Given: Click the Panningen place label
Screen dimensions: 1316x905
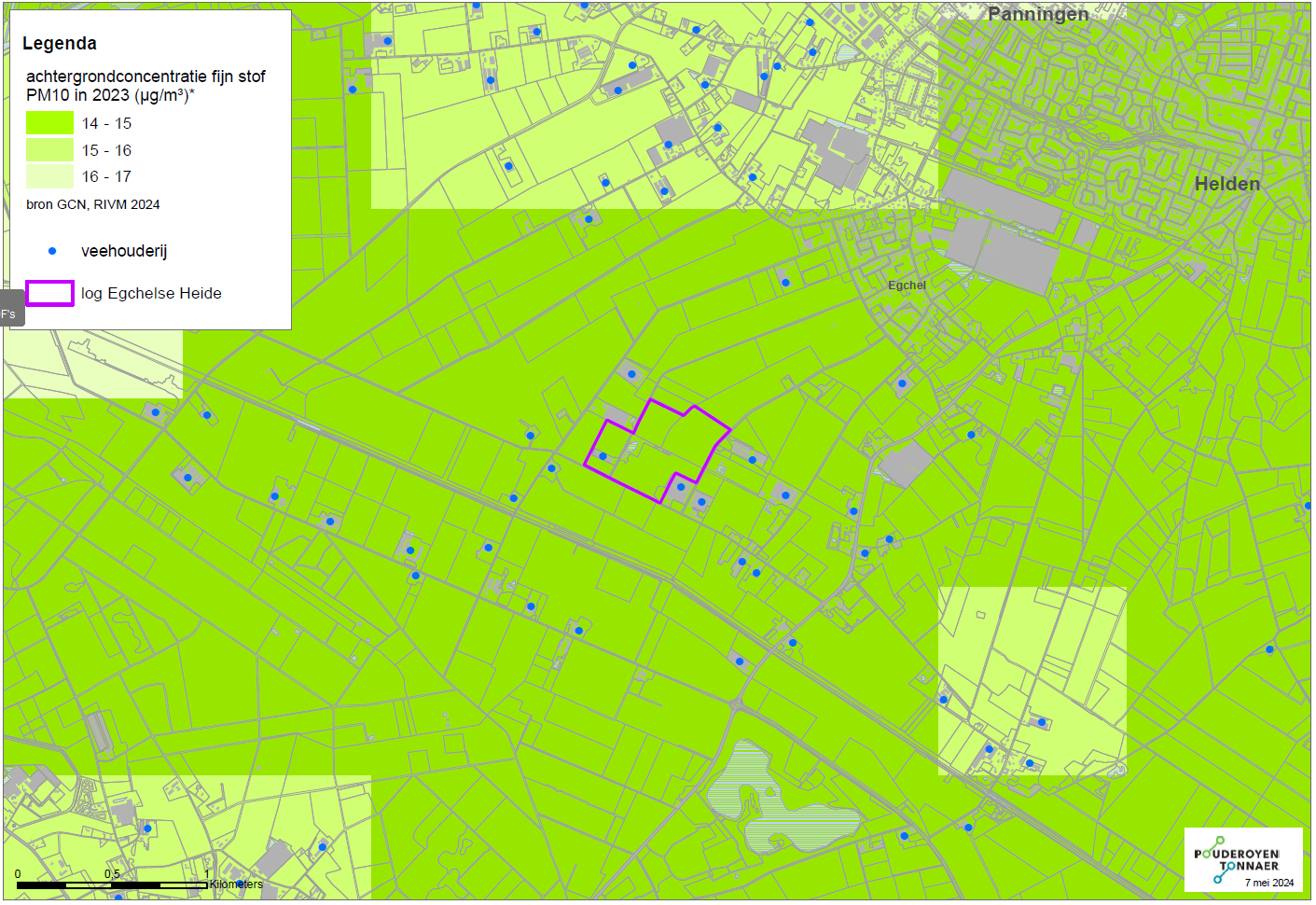Looking at the screenshot, I should pos(1037,14).
